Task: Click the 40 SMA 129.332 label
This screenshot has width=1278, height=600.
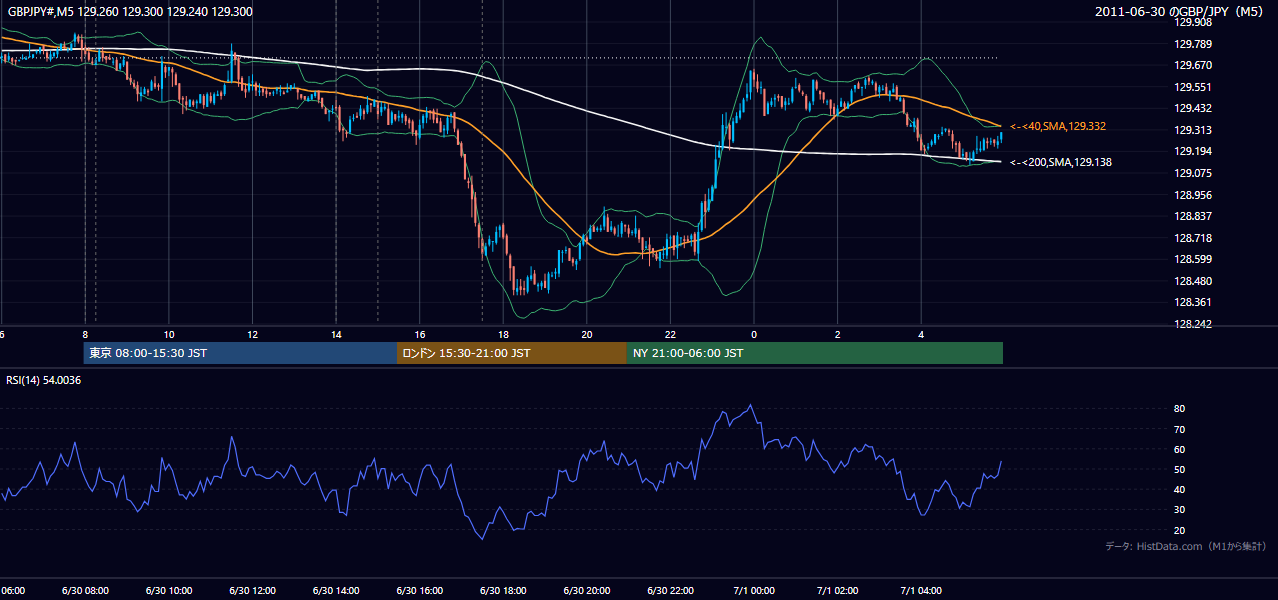Action: coord(1060,127)
